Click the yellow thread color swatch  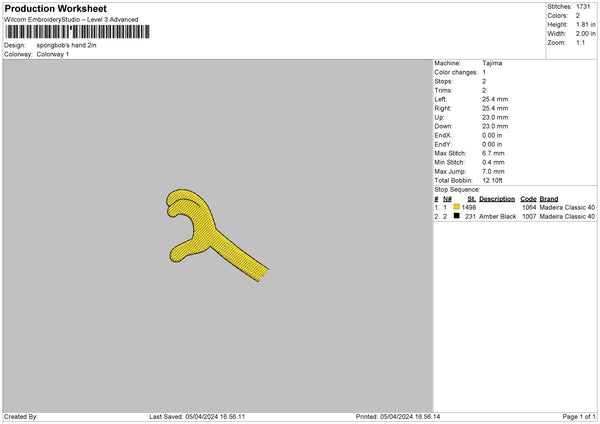457,207
